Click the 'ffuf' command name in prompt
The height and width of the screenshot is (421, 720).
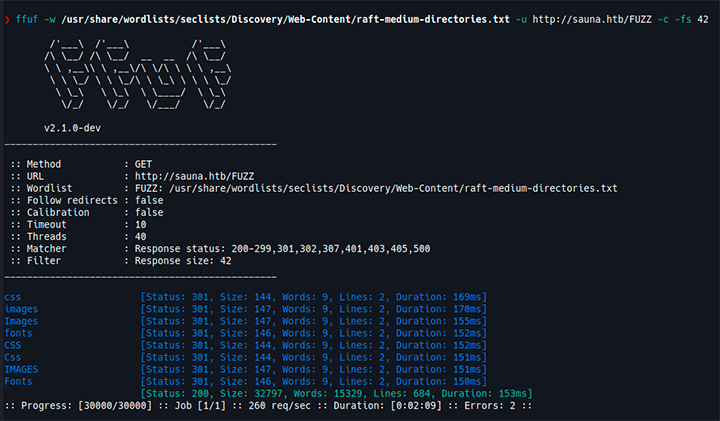pos(27,19)
